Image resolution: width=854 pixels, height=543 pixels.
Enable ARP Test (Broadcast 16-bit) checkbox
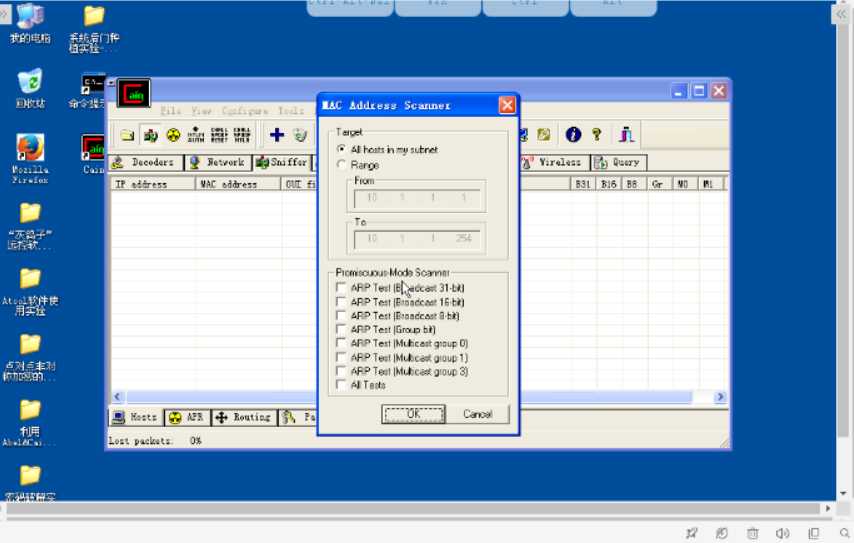coord(341,301)
